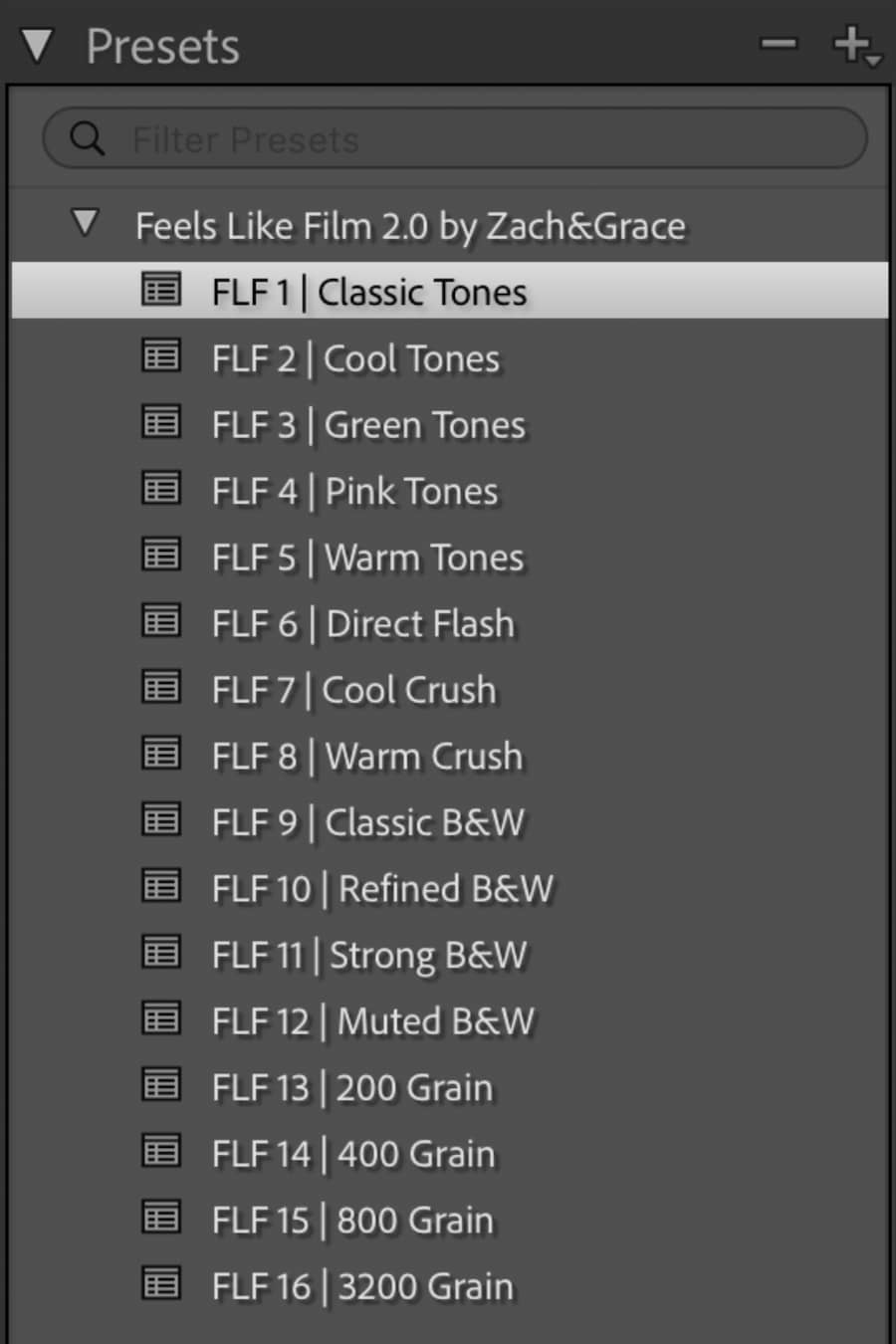This screenshot has height=1344, width=896.
Task: Apply FLF 10 | Refined B&W preset
Action: [382, 889]
